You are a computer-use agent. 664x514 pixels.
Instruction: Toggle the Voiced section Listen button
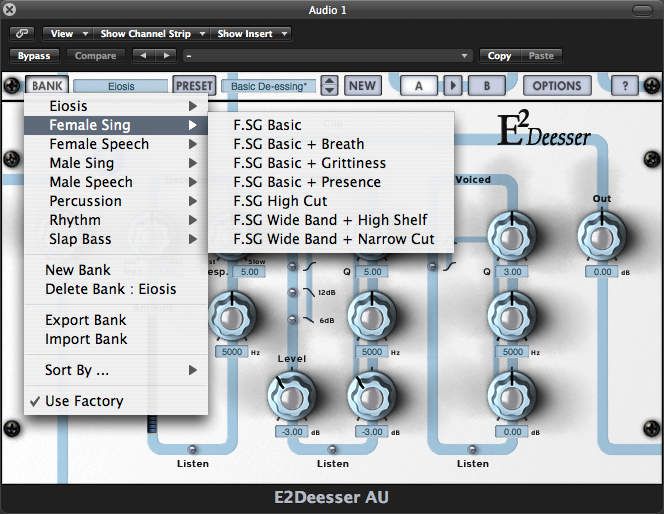(473, 450)
